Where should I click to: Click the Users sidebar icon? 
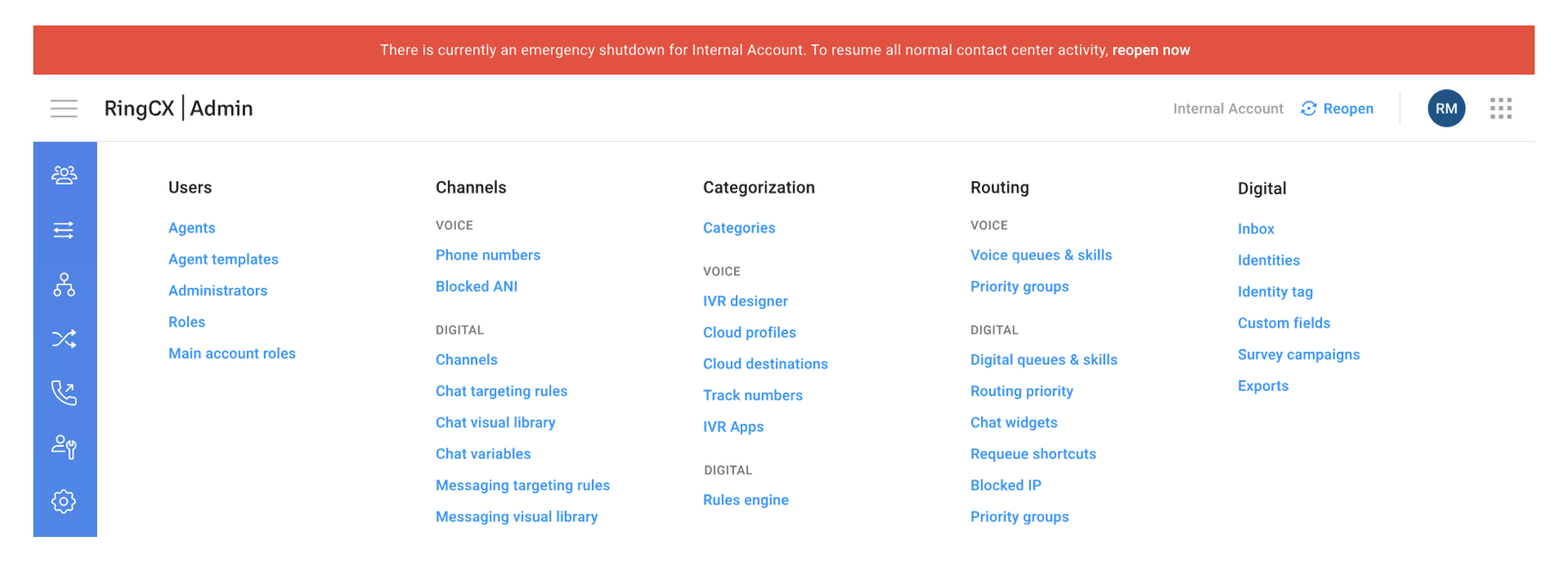(64, 175)
